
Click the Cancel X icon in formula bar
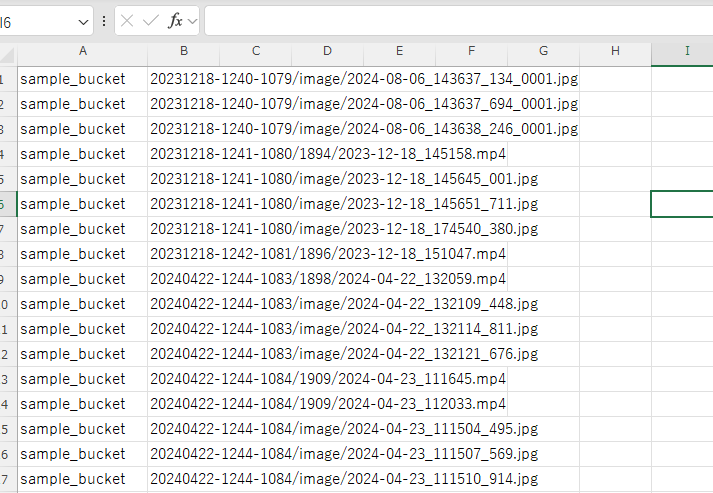128,21
